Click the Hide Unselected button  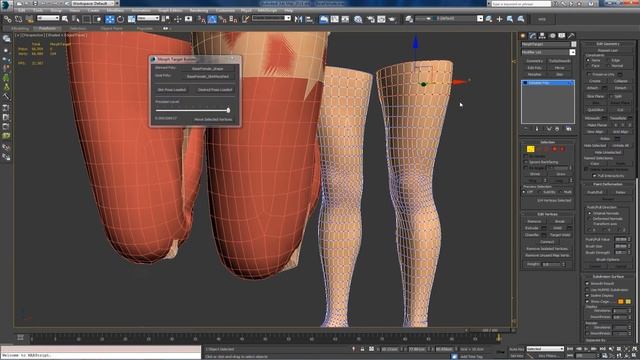tap(607, 152)
